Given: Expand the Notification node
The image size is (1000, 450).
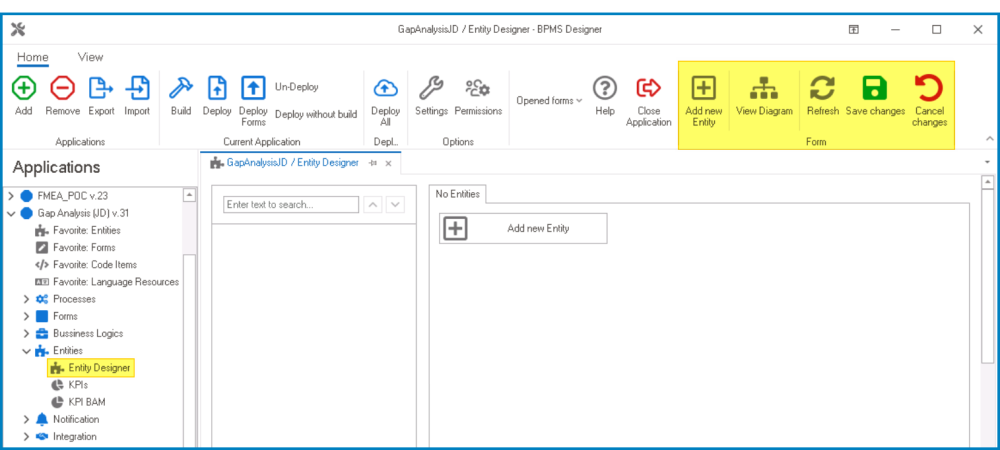Looking at the screenshot, I should point(26,419).
